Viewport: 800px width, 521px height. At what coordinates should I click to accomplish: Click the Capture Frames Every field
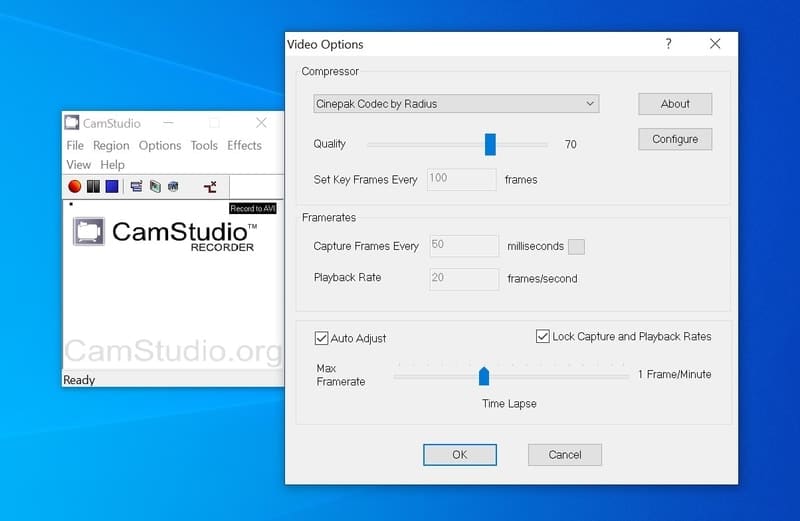[464, 246]
